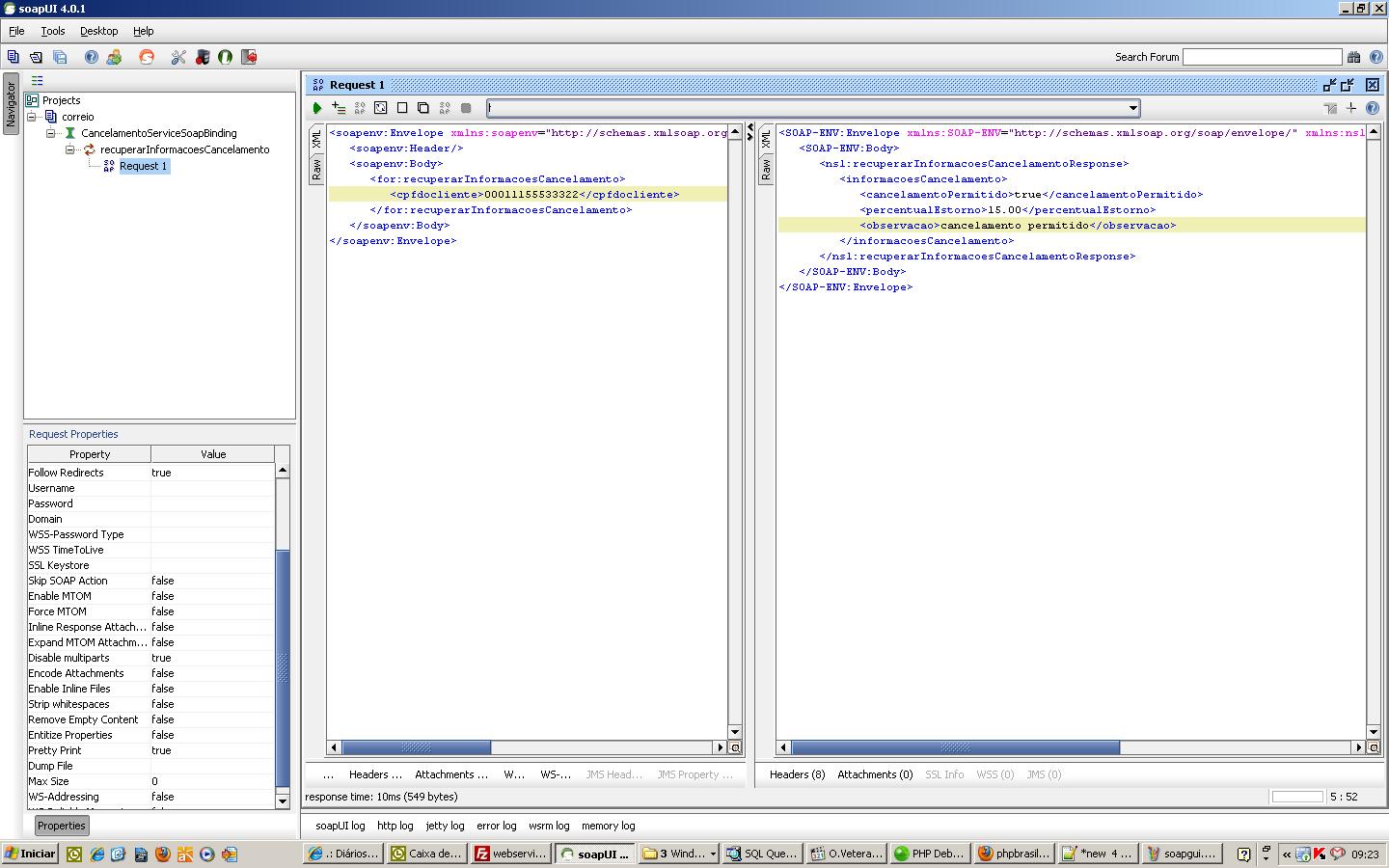Open the user forum people icon

click(114, 57)
